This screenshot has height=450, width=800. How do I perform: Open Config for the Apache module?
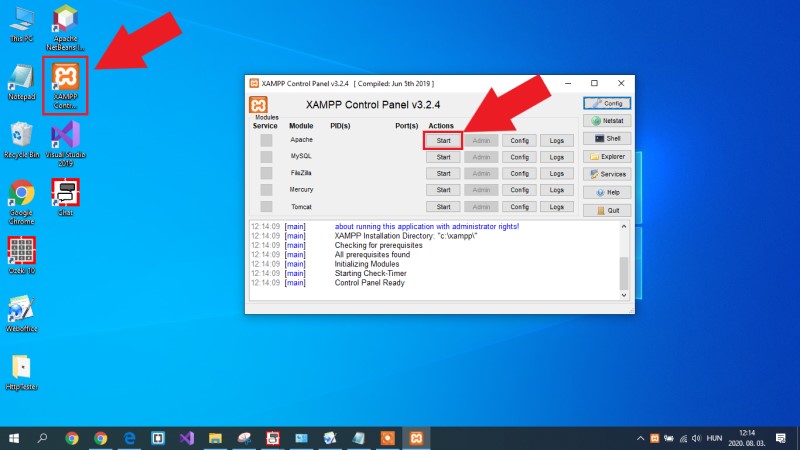519,140
